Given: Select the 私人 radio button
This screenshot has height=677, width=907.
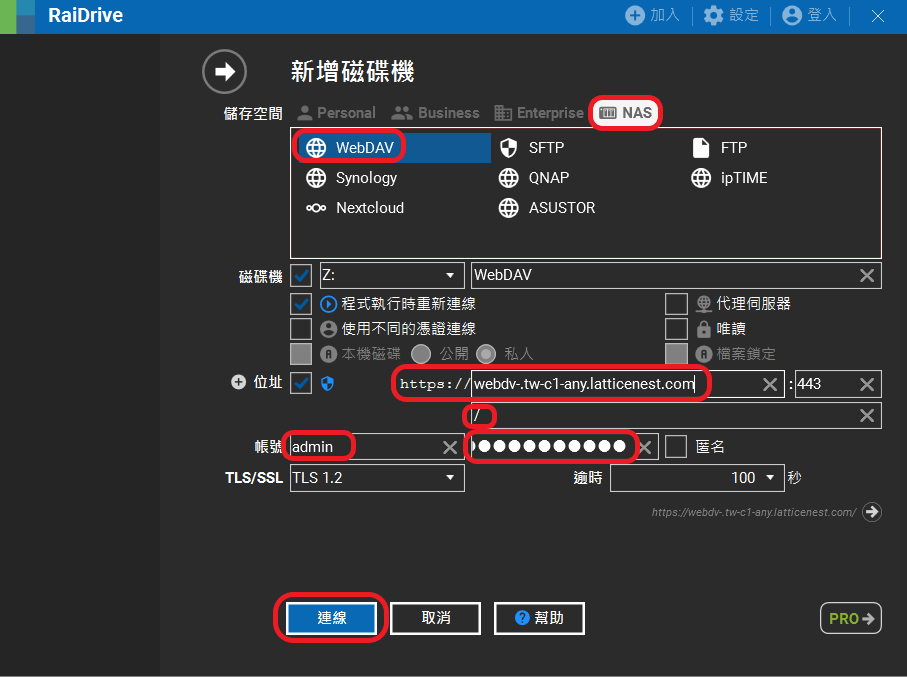Looking at the screenshot, I should tap(486, 354).
